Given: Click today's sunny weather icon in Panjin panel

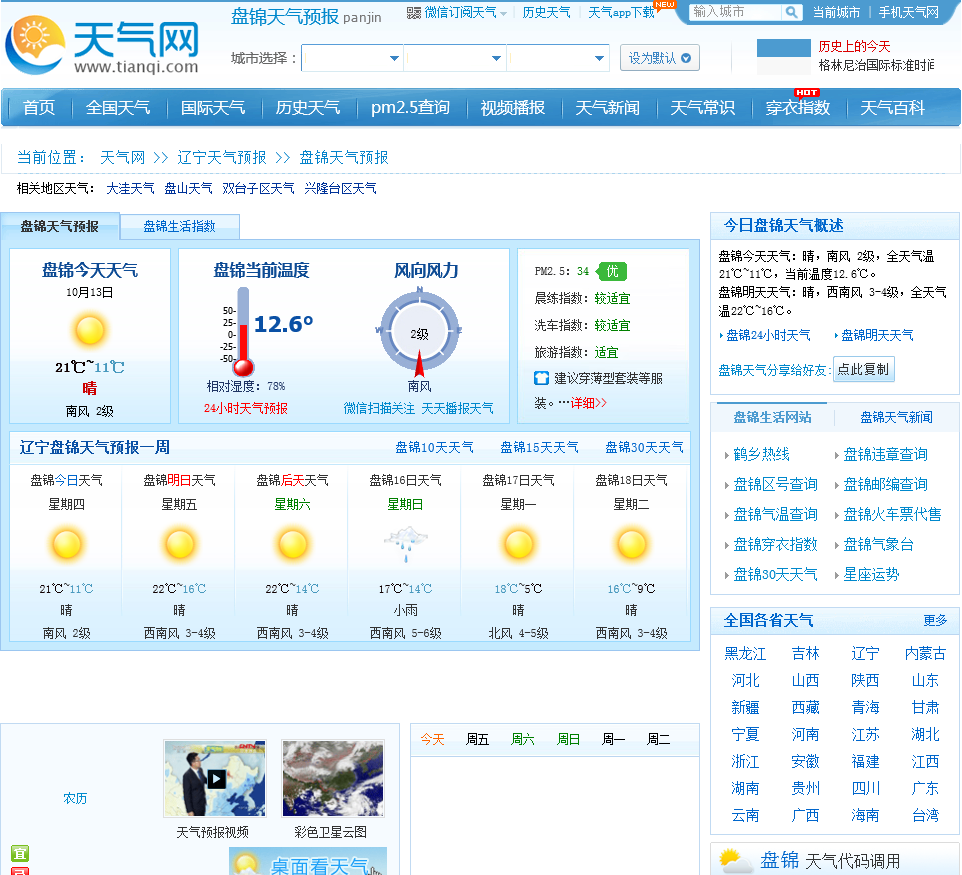Looking at the screenshot, I should [x=90, y=330].
